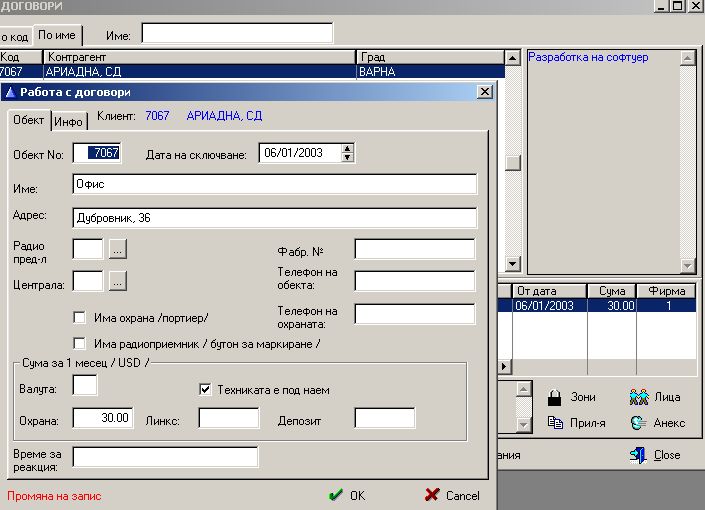
Task: Click the Зони padlock icon
Action: tap(555, 398)
